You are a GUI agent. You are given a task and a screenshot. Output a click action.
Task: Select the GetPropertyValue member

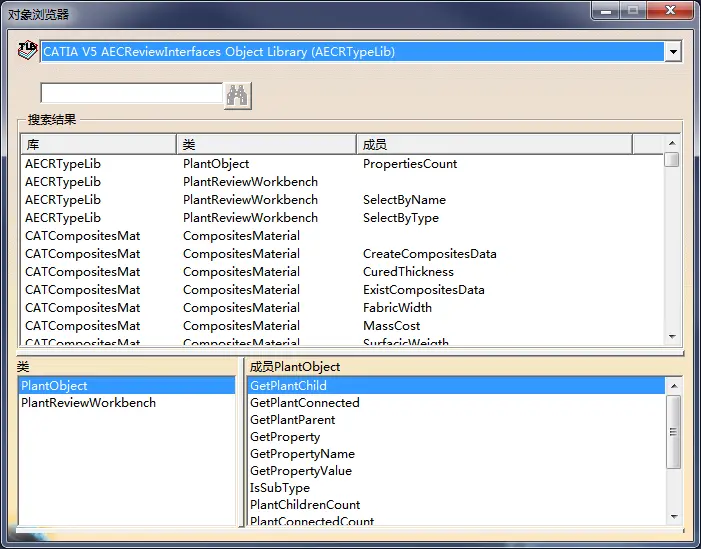(x=456, y=470)
